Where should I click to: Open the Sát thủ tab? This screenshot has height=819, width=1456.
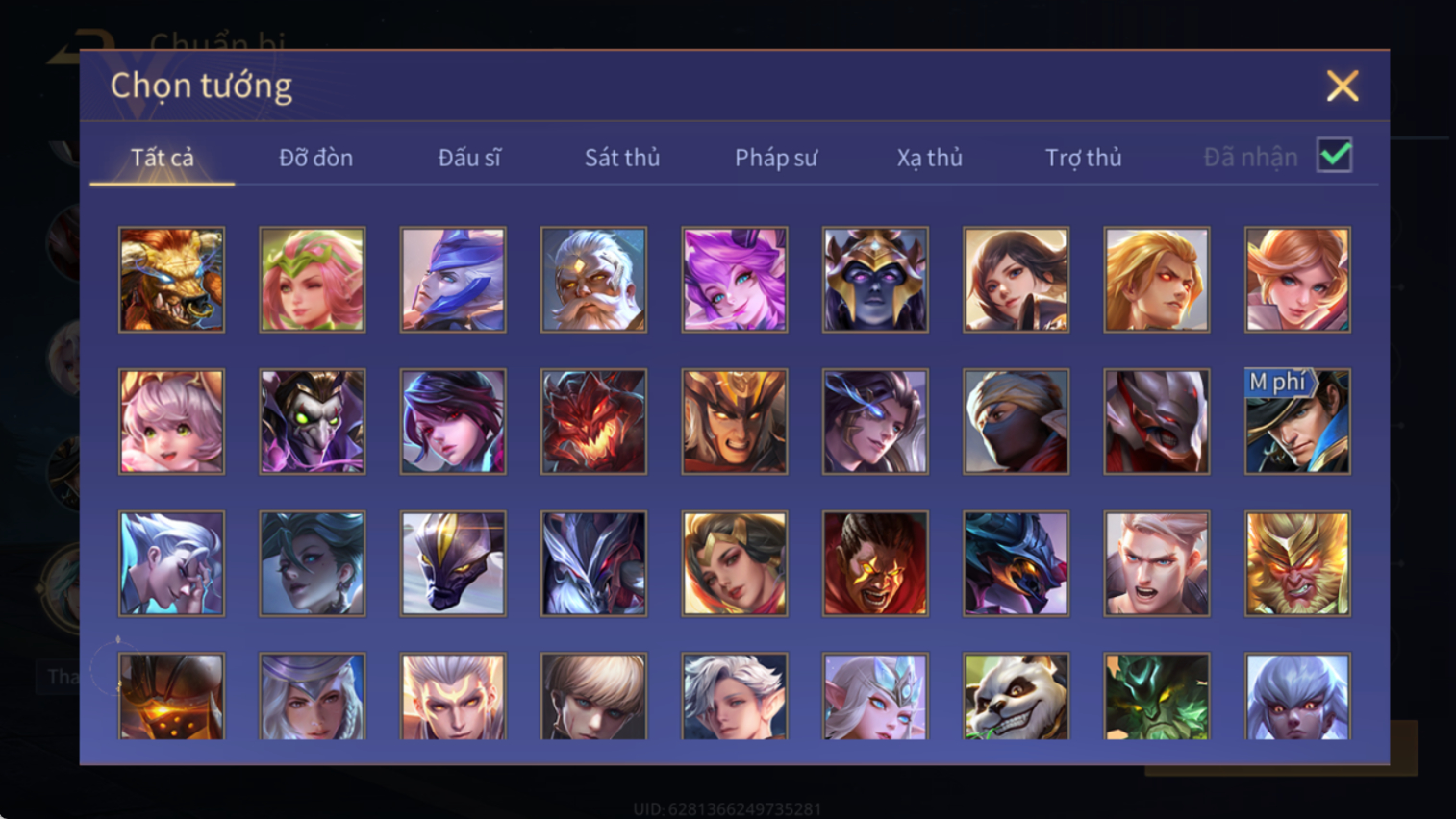(x=622, y=158)
